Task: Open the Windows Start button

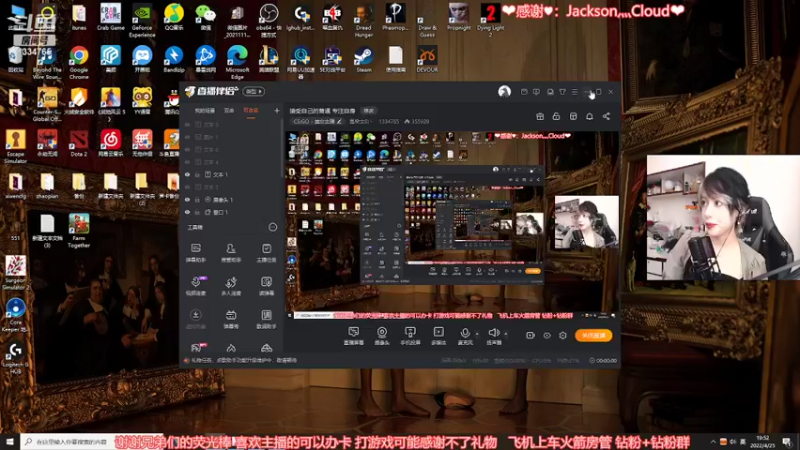Action: pos(10,441)
